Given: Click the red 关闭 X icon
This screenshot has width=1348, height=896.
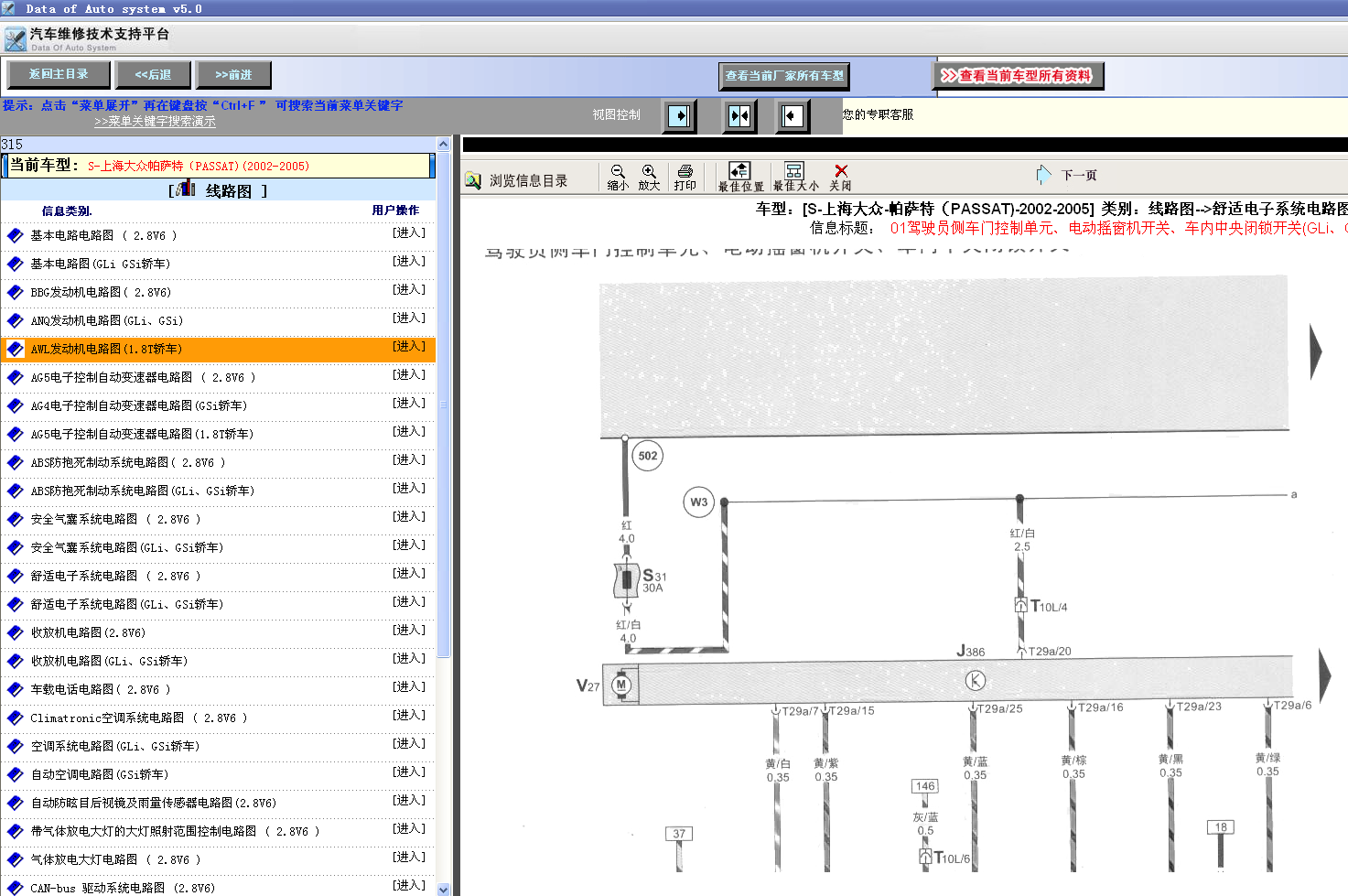Looking at the screenshot, I should (841, 171).
